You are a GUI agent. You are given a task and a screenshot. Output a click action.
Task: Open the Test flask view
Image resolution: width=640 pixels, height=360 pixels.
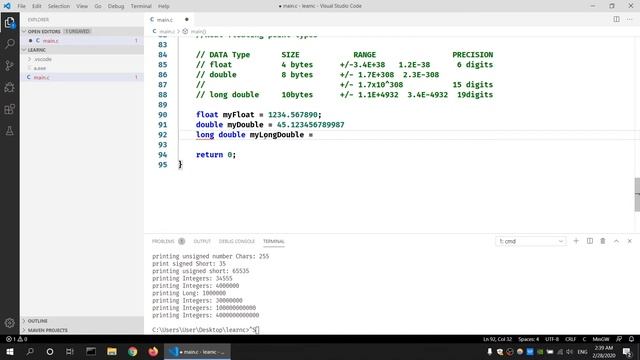coord(9,131)
